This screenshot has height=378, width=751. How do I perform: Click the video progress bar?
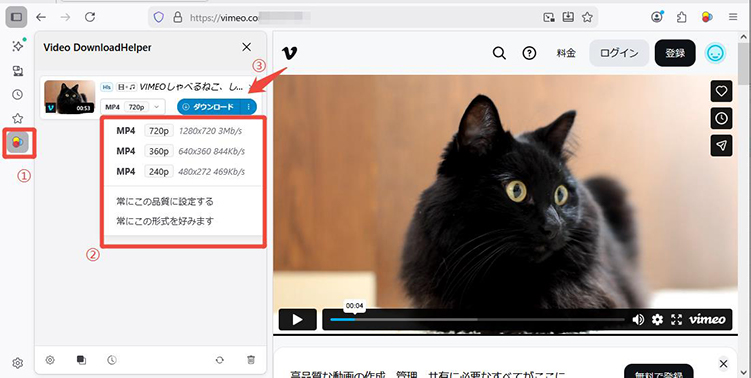click(x=477, y=320)
